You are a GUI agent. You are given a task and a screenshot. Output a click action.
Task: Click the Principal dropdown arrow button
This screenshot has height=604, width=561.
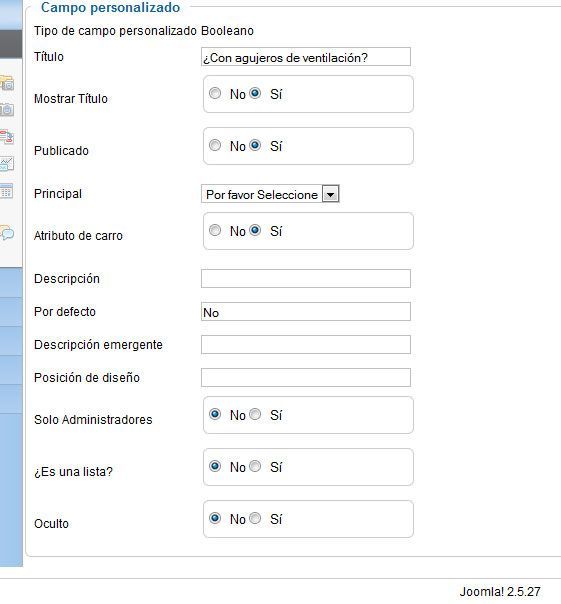point(330,194)
